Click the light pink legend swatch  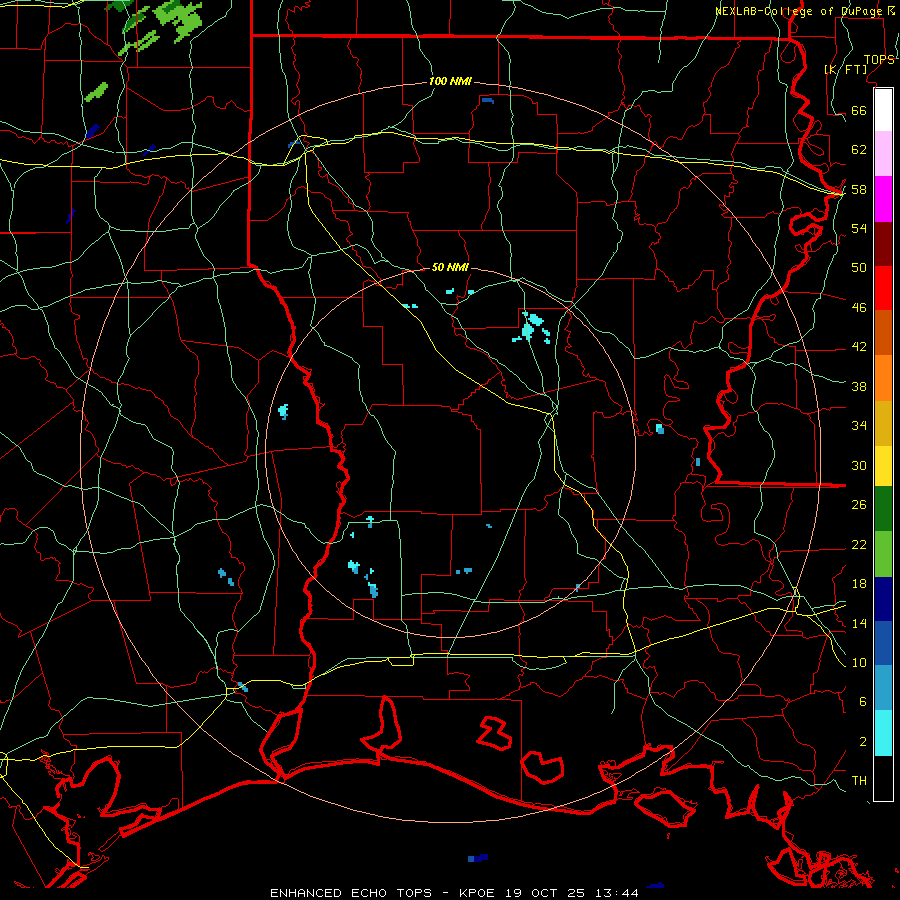[883, 154]
